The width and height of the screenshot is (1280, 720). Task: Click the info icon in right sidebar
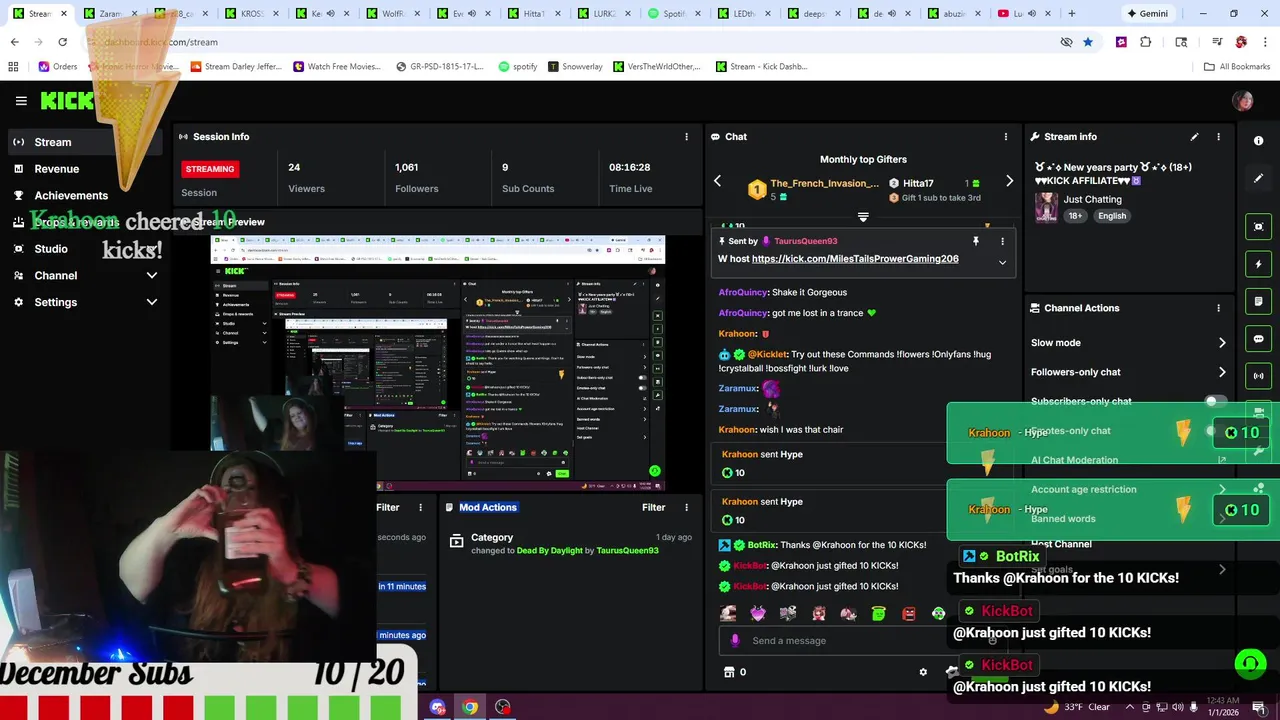[x=1259, y=141]
